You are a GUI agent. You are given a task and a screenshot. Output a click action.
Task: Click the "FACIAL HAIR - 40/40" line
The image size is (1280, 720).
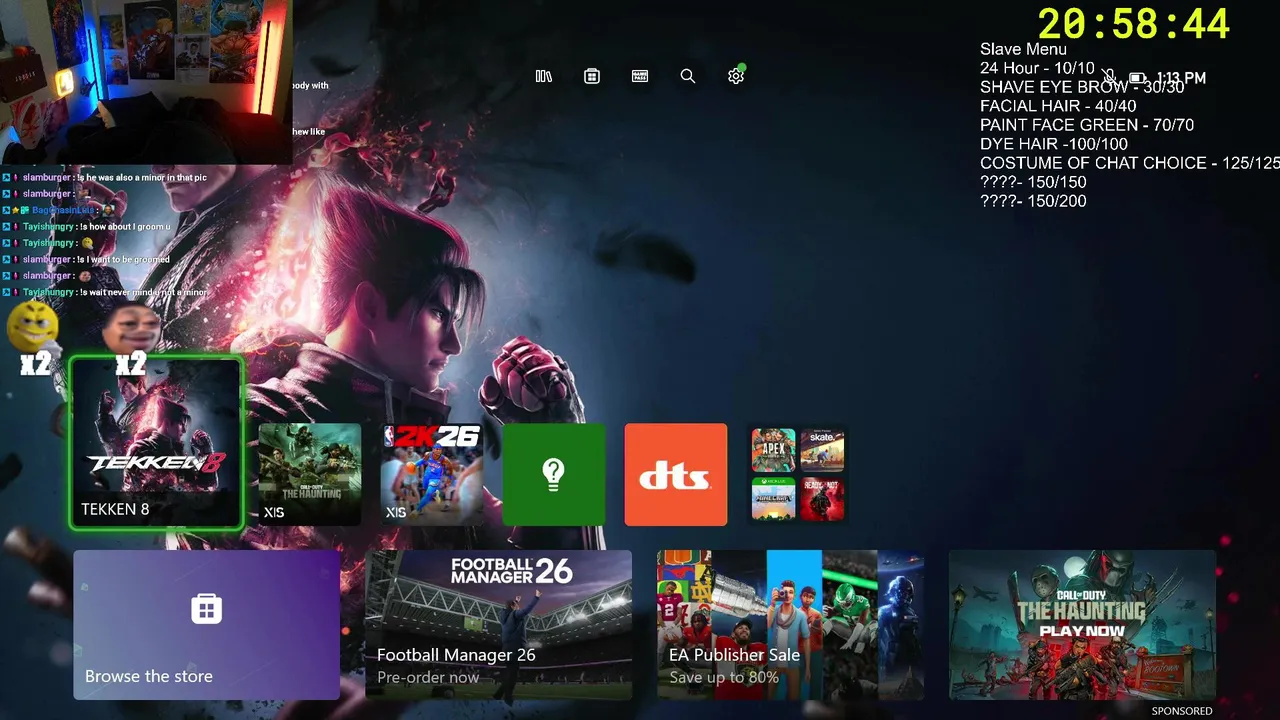(x=1058, y=106)
